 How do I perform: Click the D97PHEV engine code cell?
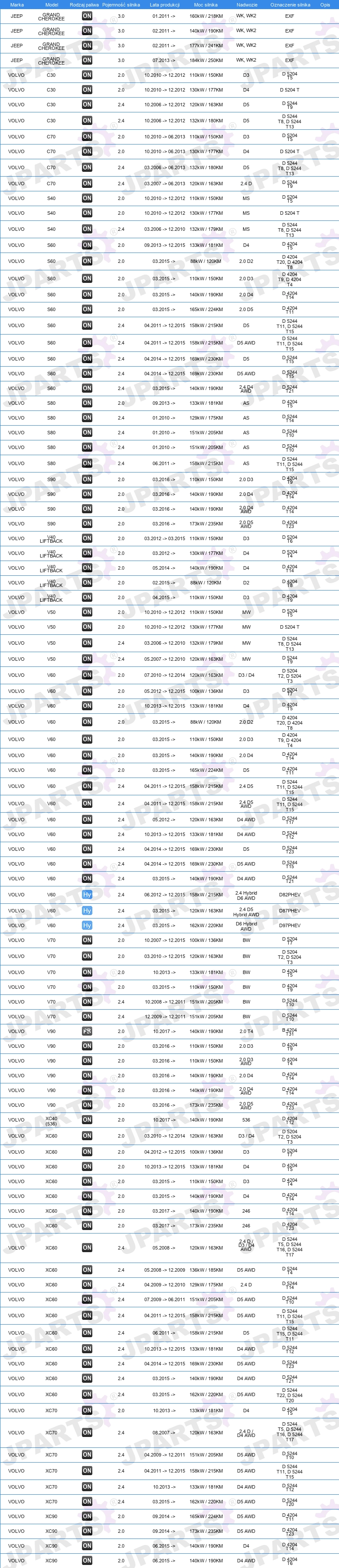click(290, 925)
